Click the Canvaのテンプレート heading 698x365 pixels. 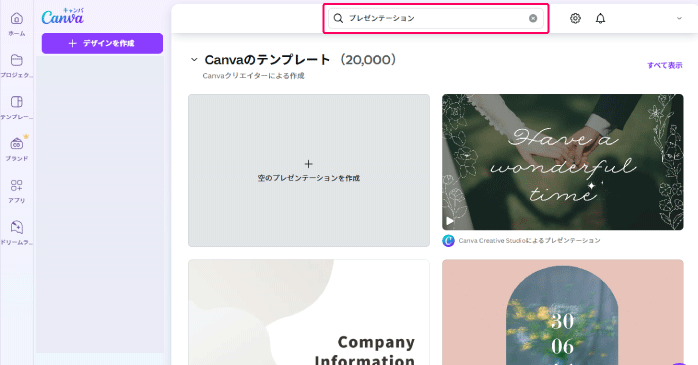(268, 59)
